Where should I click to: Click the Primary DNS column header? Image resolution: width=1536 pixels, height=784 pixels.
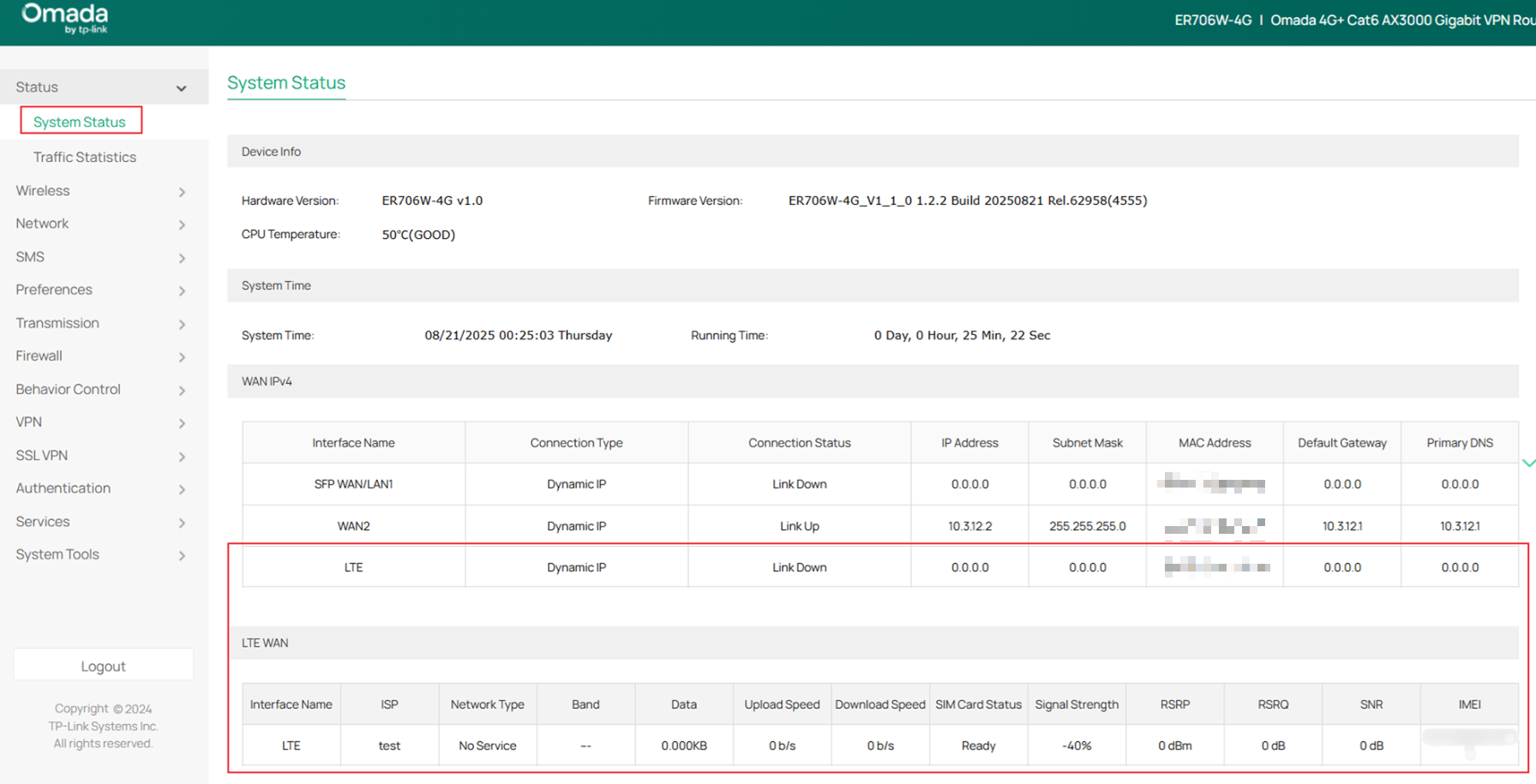pyautogui.click(x=1460, y=443)
